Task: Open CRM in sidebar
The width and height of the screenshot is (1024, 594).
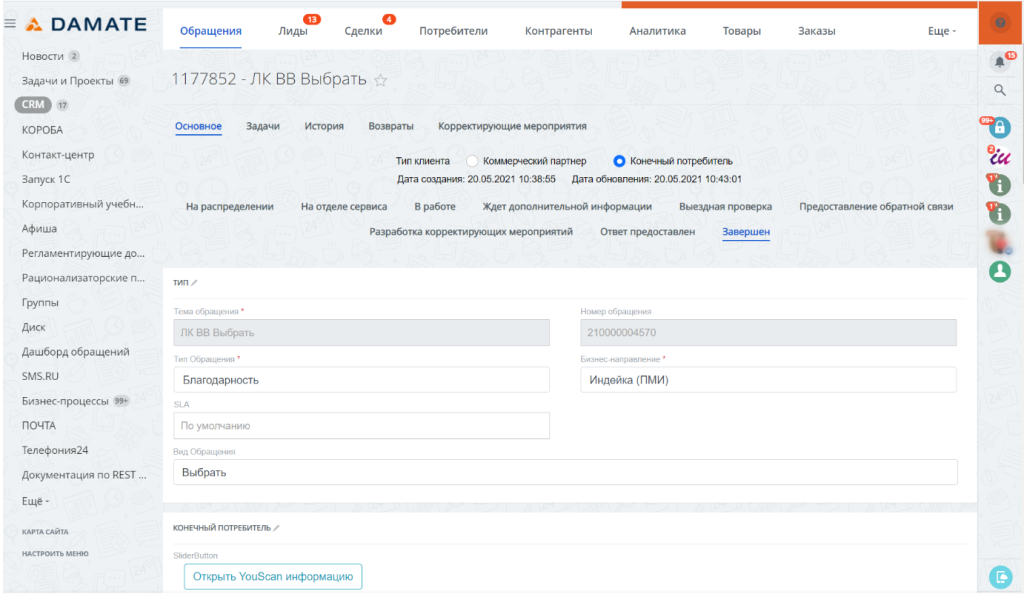Action: pos(33,104)
